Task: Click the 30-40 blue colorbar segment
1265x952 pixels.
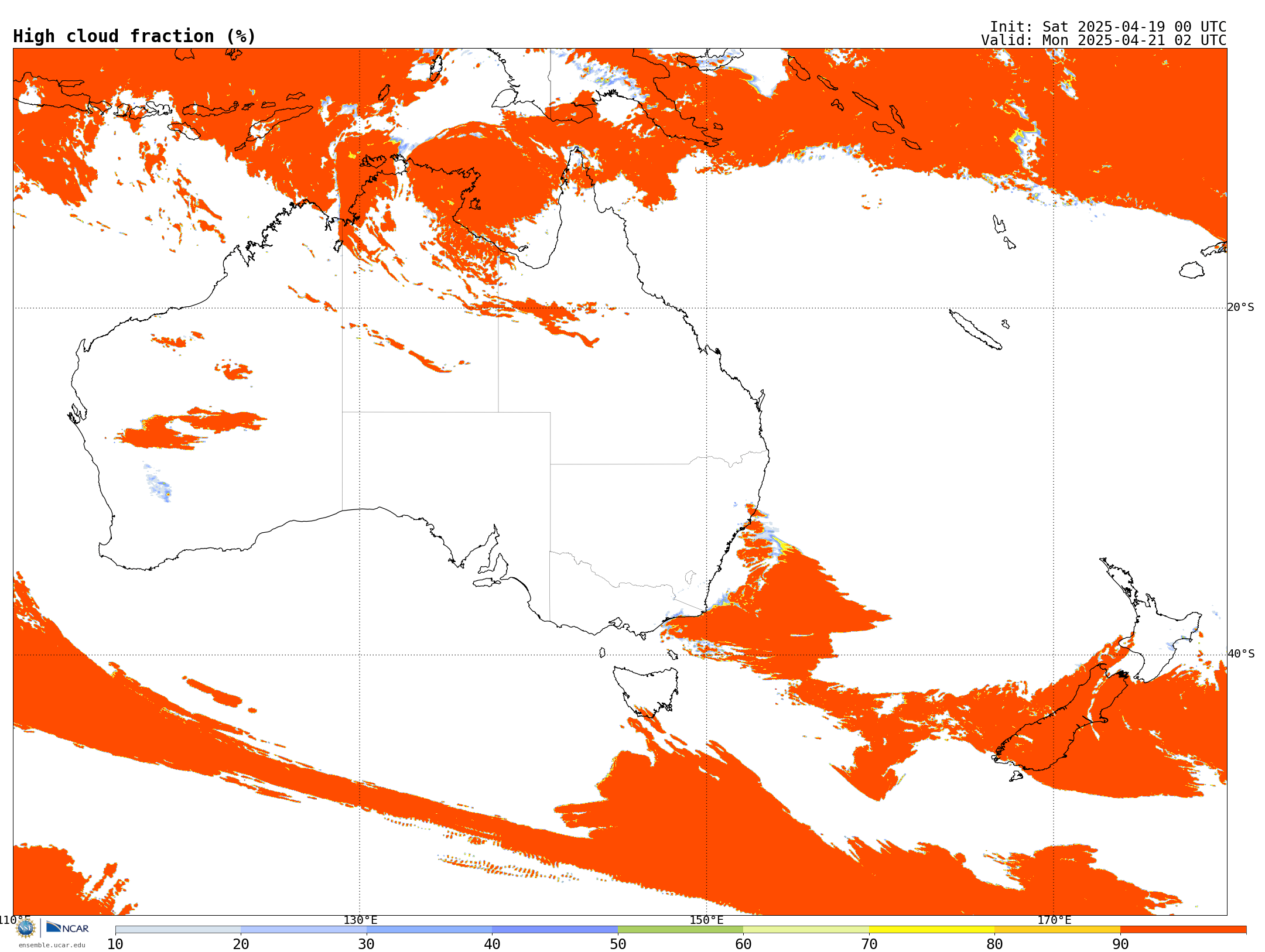Action: coord(429,929)
